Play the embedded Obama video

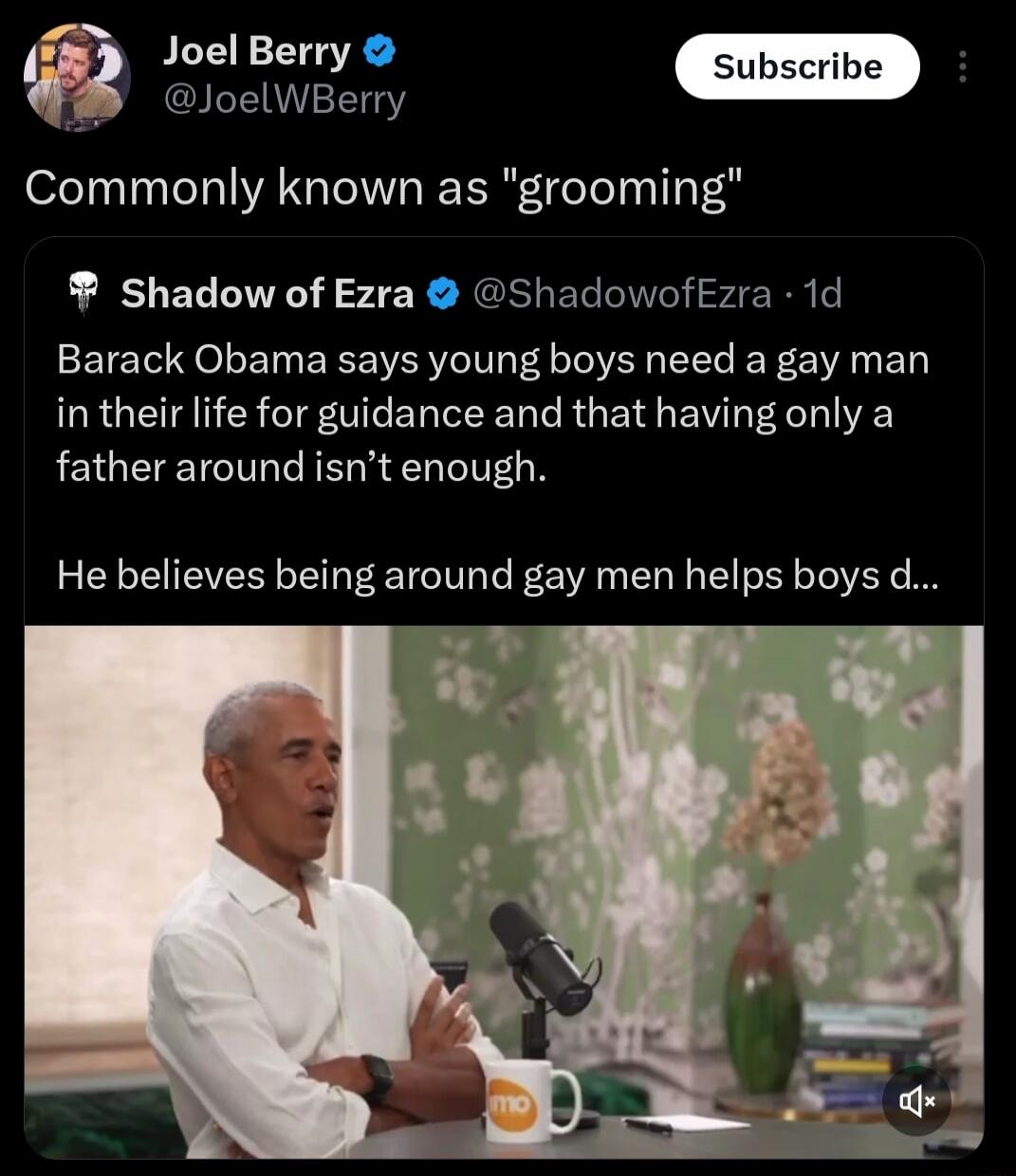click(504, 891)
